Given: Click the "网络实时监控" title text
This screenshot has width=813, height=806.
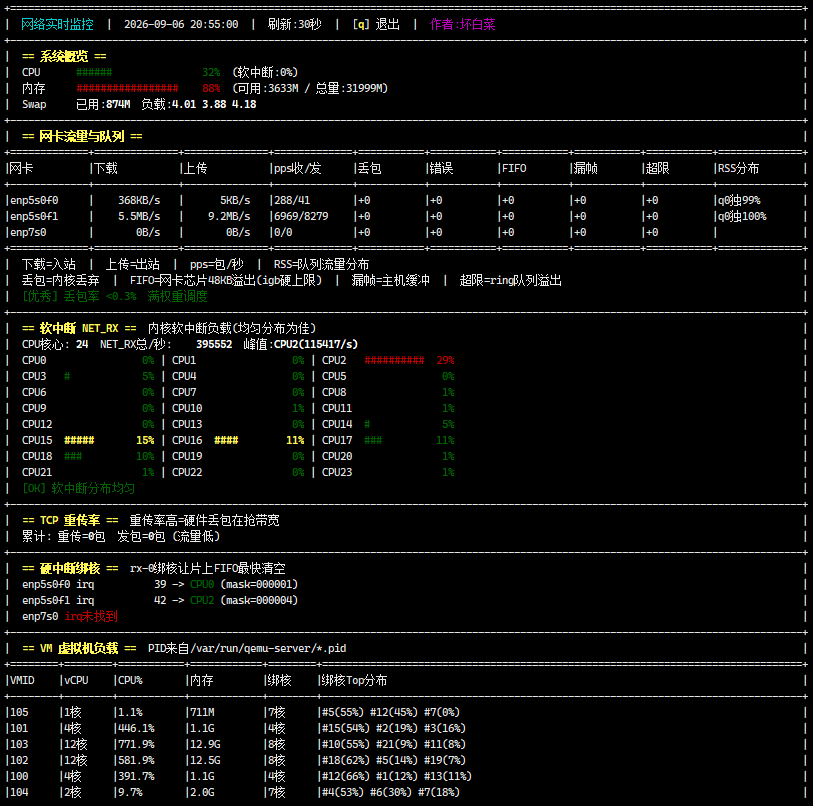Looking at the screenshot, I should (x=58, y=24).
